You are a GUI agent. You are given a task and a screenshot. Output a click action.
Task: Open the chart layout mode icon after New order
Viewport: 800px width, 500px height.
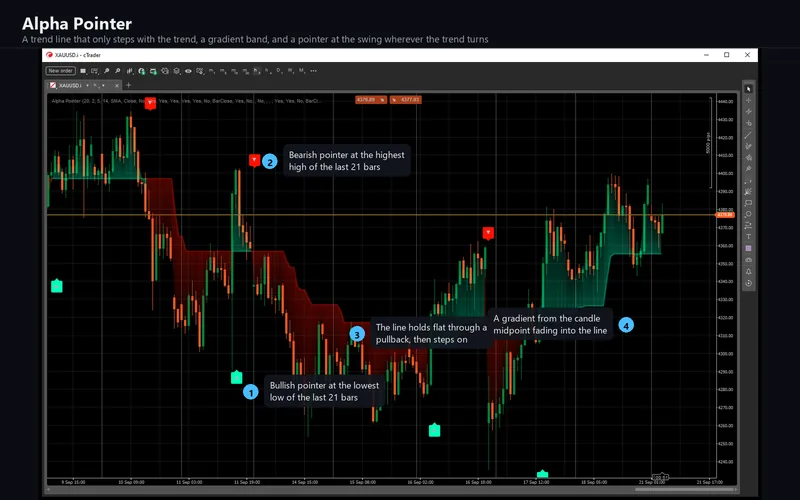click(83, 71)
